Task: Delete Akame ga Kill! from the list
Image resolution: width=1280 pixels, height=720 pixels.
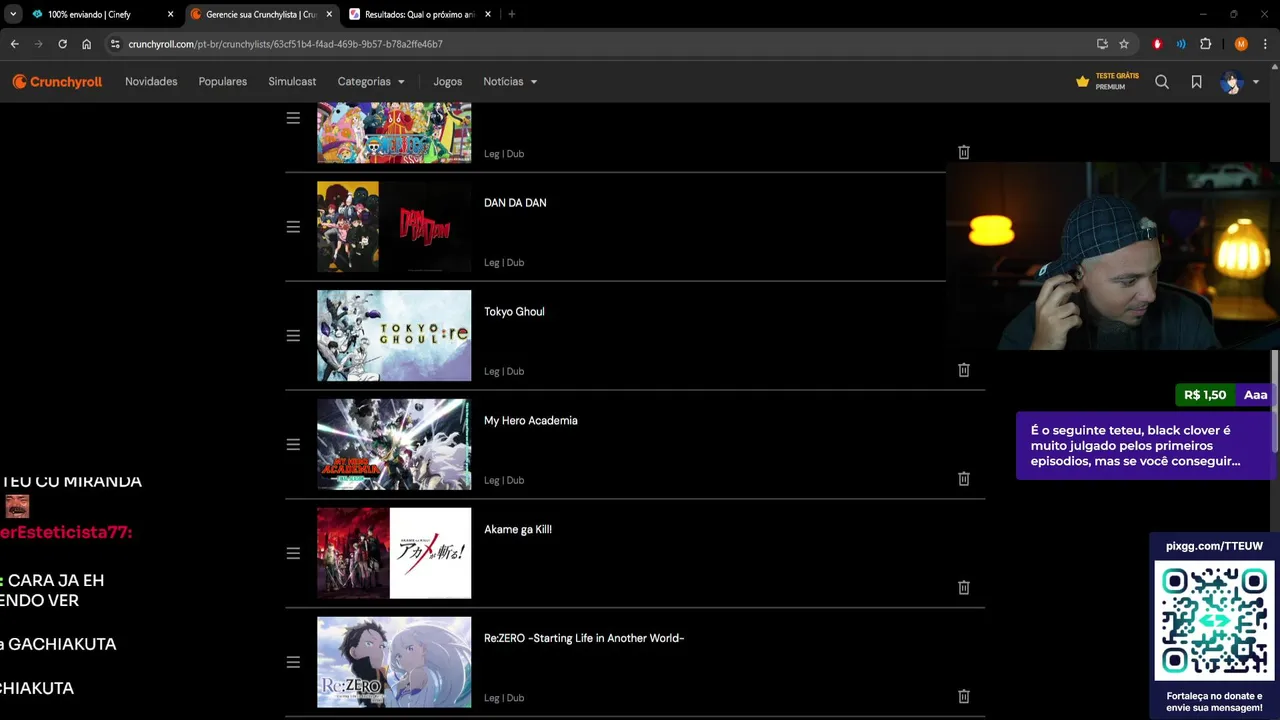Action: (x=964, y=588)
